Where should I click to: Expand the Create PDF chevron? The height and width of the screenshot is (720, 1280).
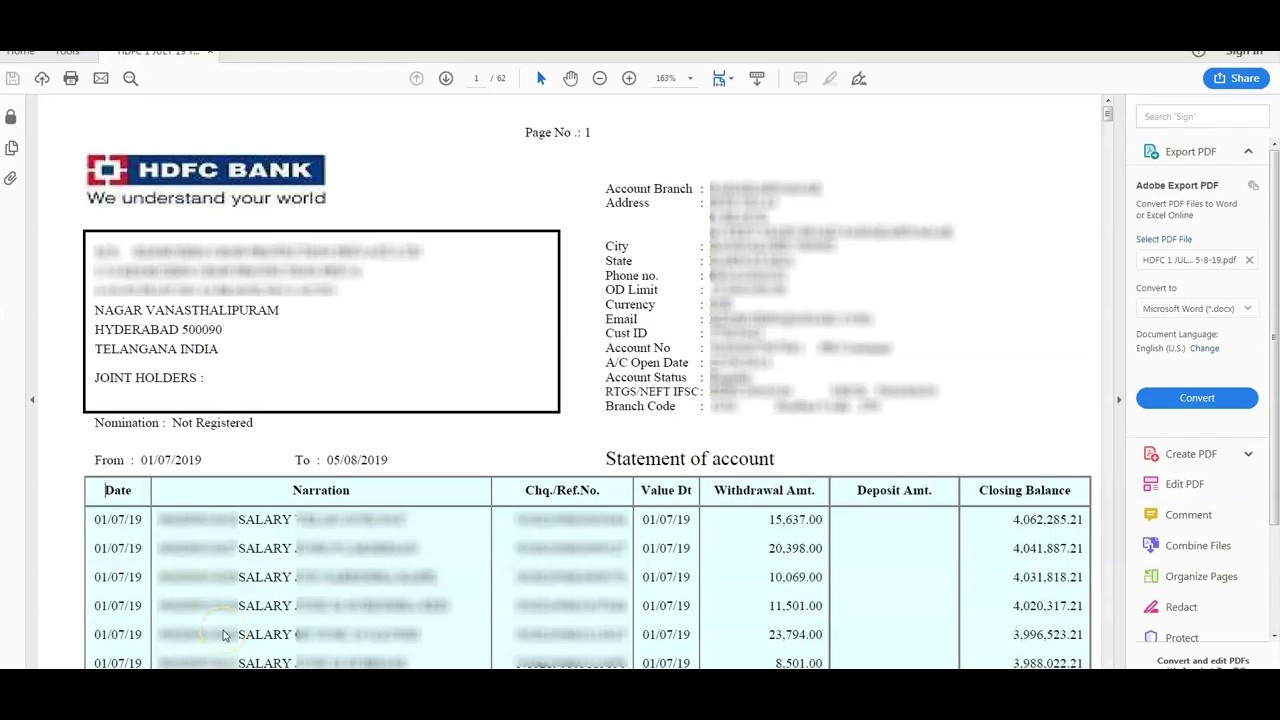[1248, 454]
